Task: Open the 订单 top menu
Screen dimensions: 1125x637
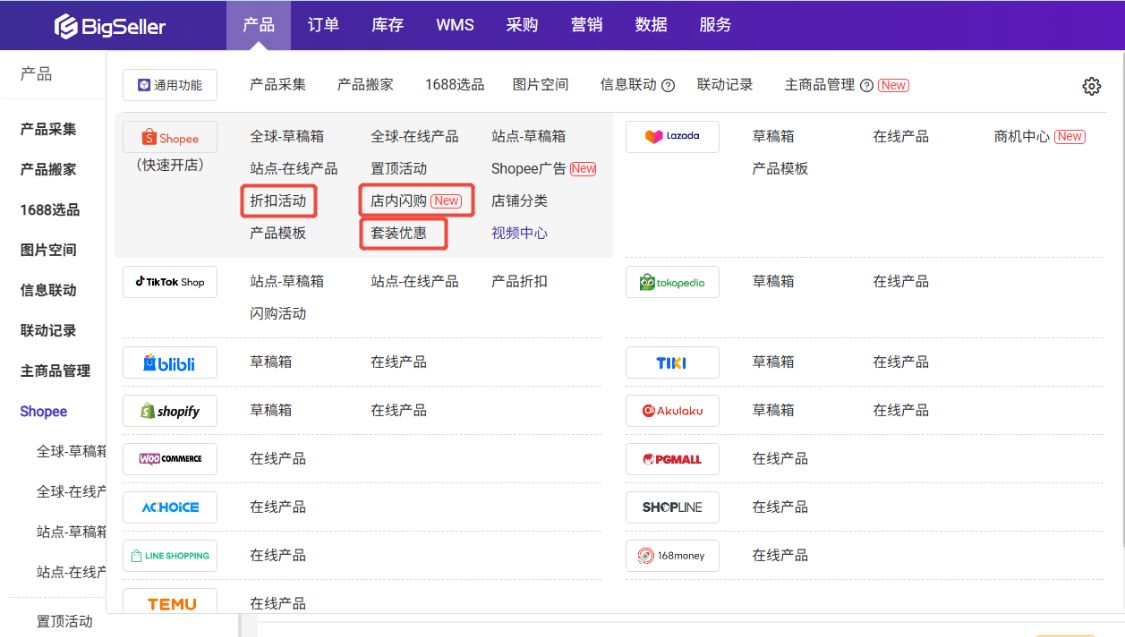Action: click(x=323, y=25)
